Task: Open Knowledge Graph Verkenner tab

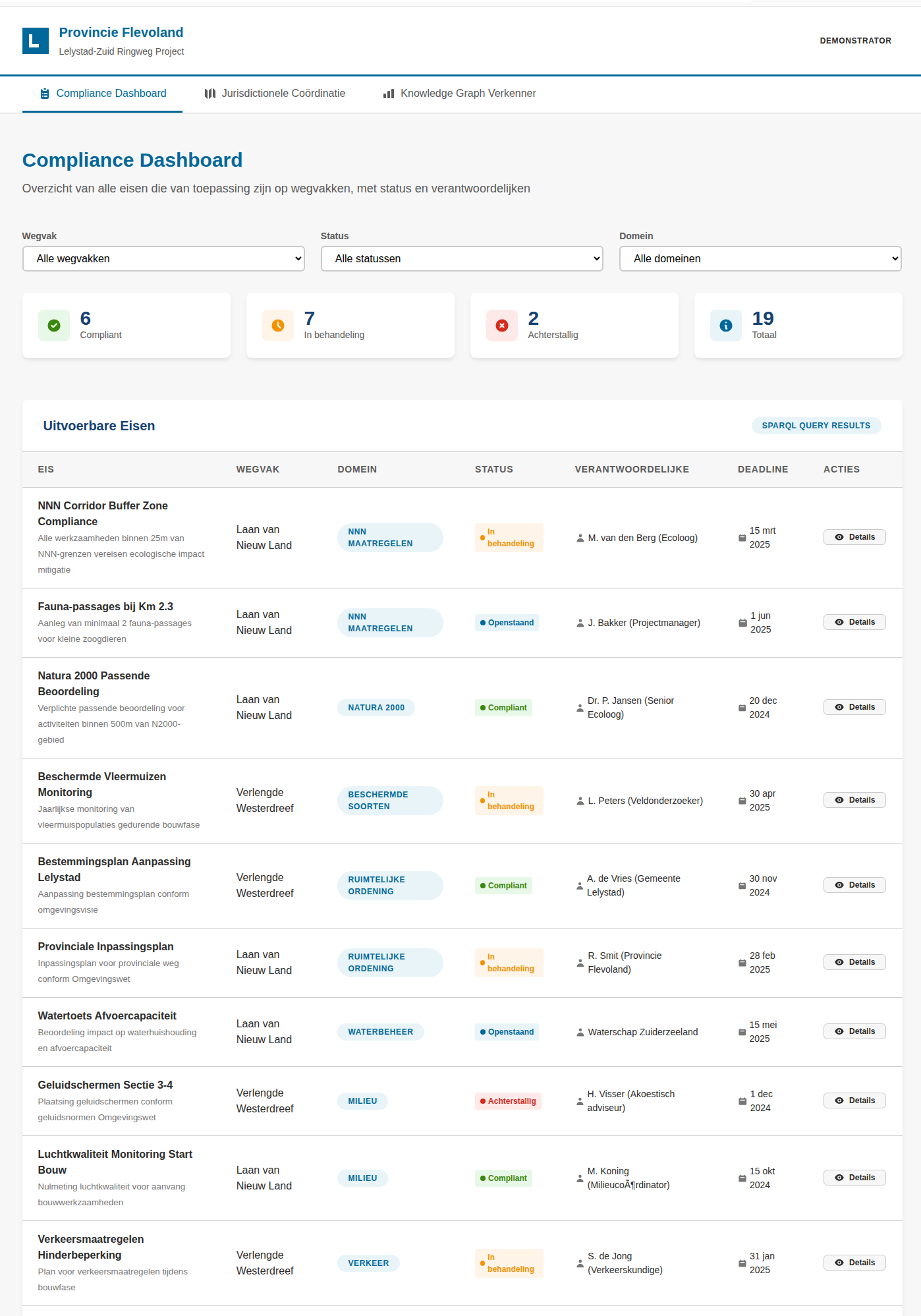Action: pyautogui.click(x=459, y=94)
